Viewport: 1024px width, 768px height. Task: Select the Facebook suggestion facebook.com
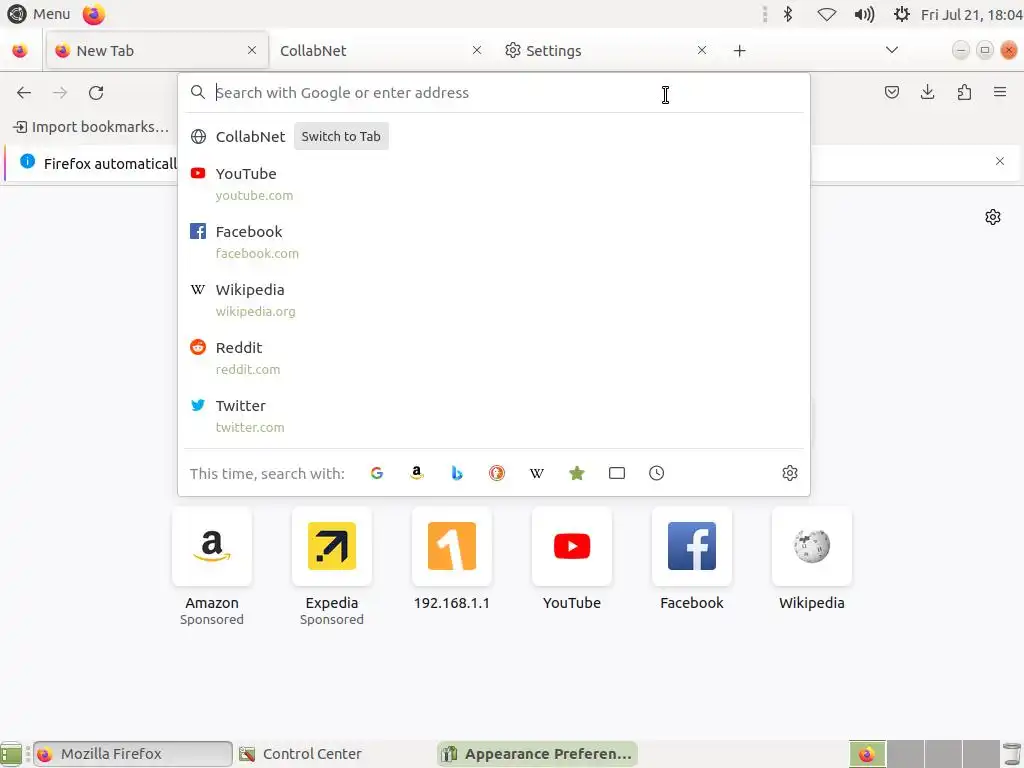pos(494,242)
